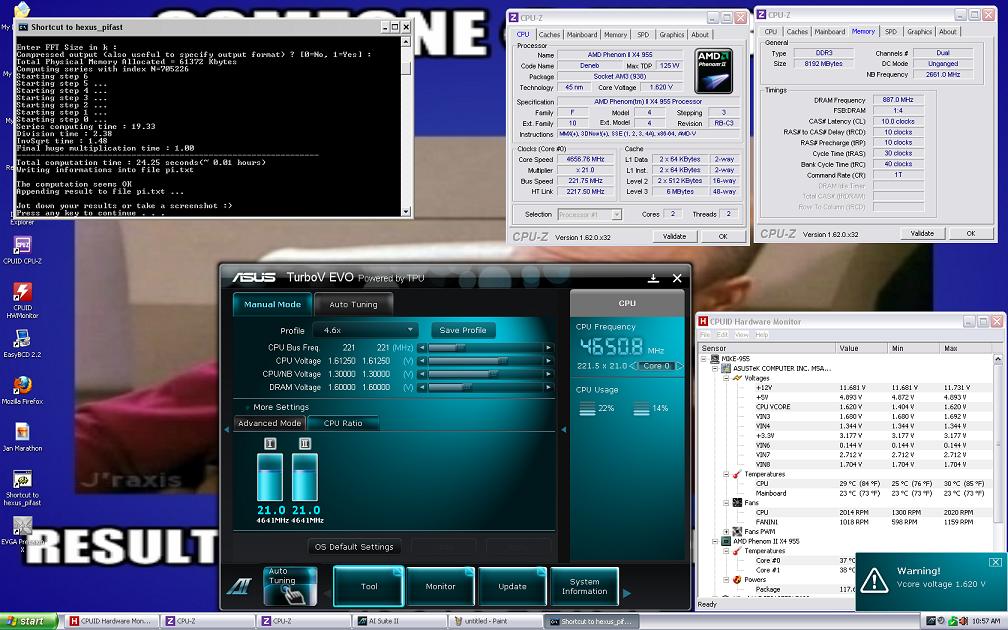Image resolution: width=1008 pixels, height=630 pixels.
Task: Launch CPUID HWMonitor from the desktop
Action: (x=22, y=292)
